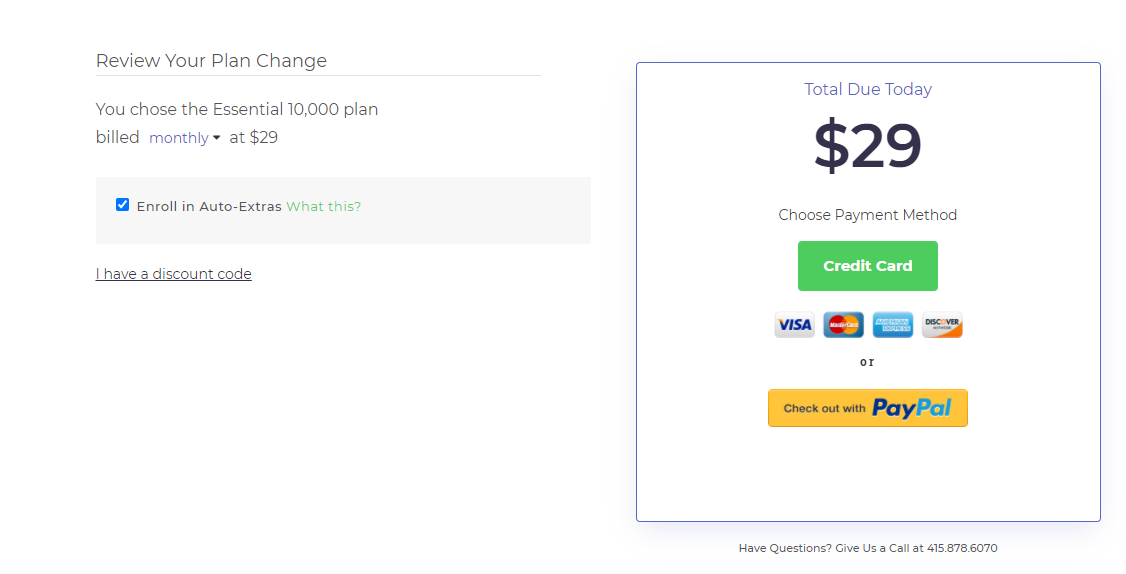Pay with the green Credit Card button
Image resolution: width=1126 pixels, height=574 pixels.
tap(867, 266)
